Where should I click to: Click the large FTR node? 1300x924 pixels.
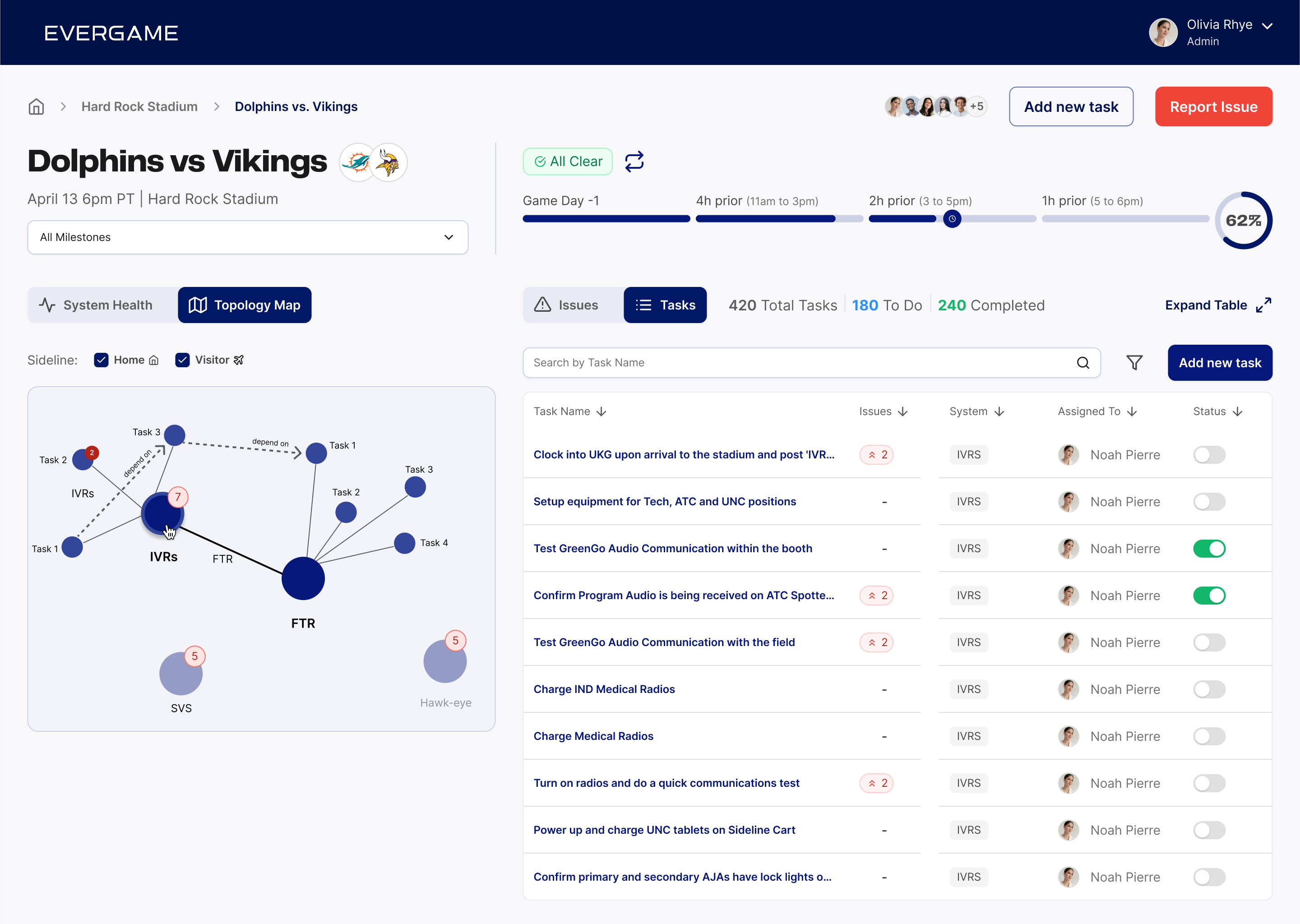coord(303,578)
